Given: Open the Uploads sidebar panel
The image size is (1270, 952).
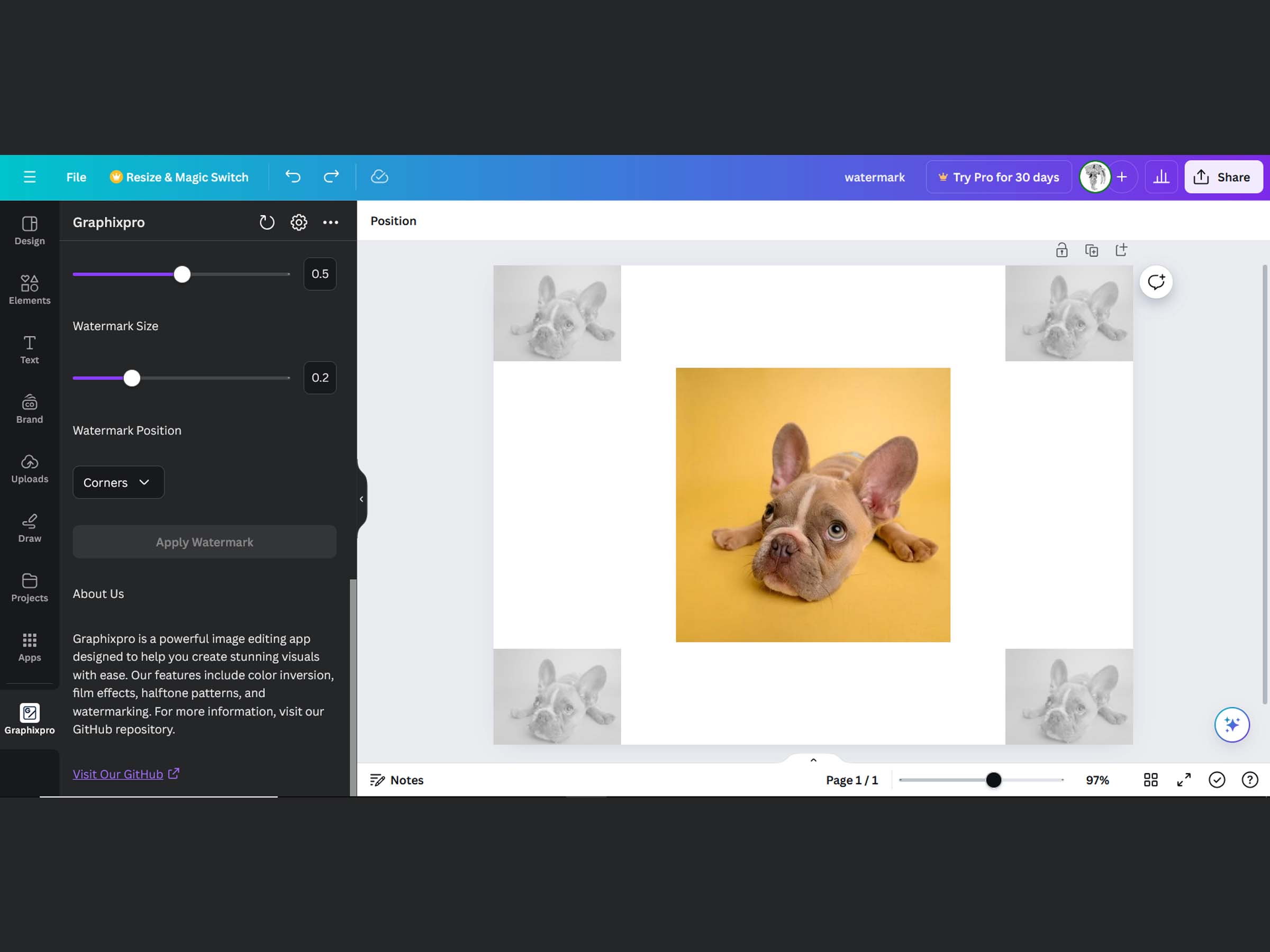Looking at the screenshot, I should [29, 468].
